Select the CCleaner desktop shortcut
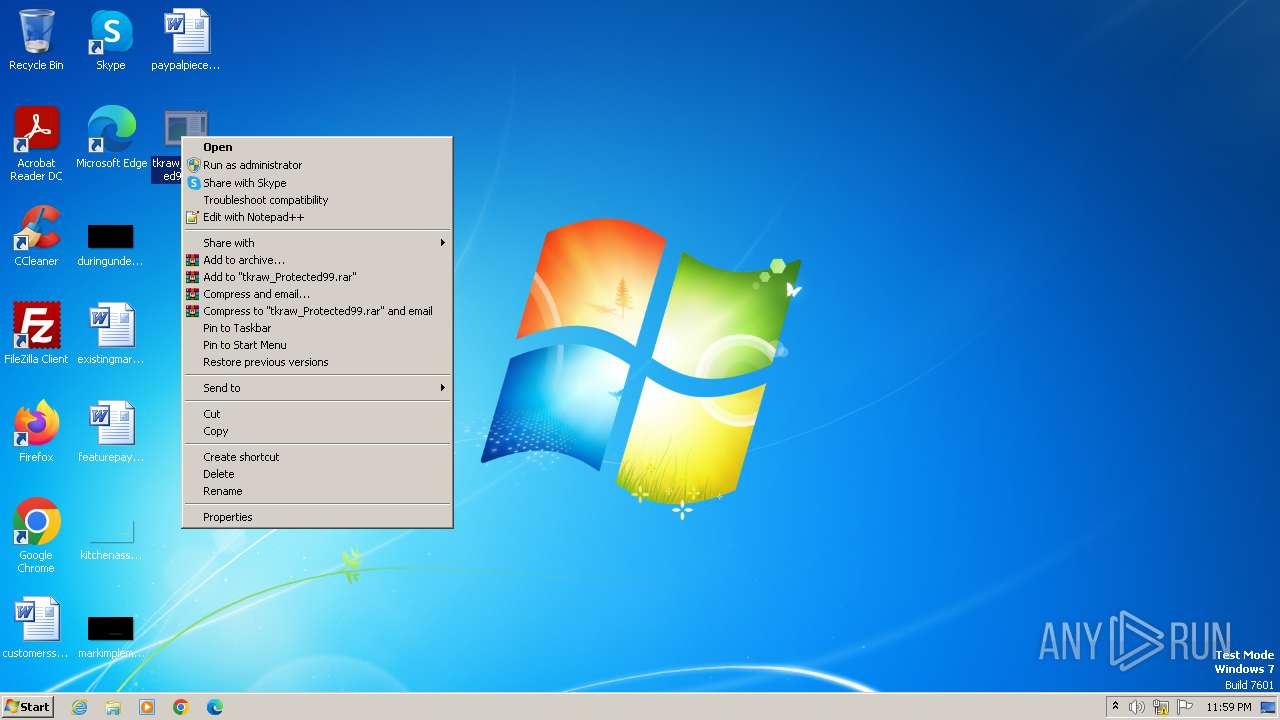This screenshot has width=1280, height=720. click(x=36, y=236)
